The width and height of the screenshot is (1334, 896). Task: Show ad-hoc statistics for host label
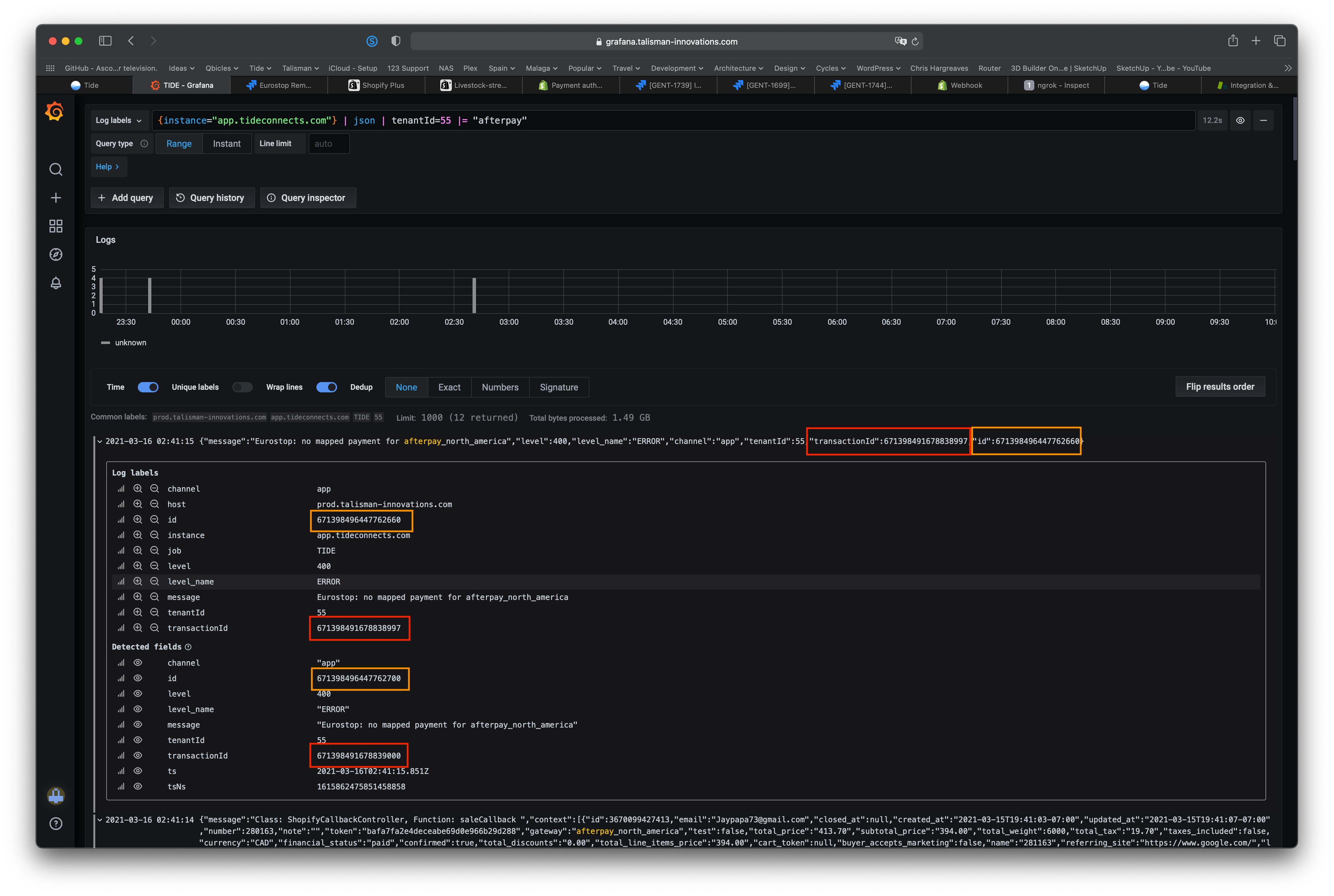tap(121, 504)
